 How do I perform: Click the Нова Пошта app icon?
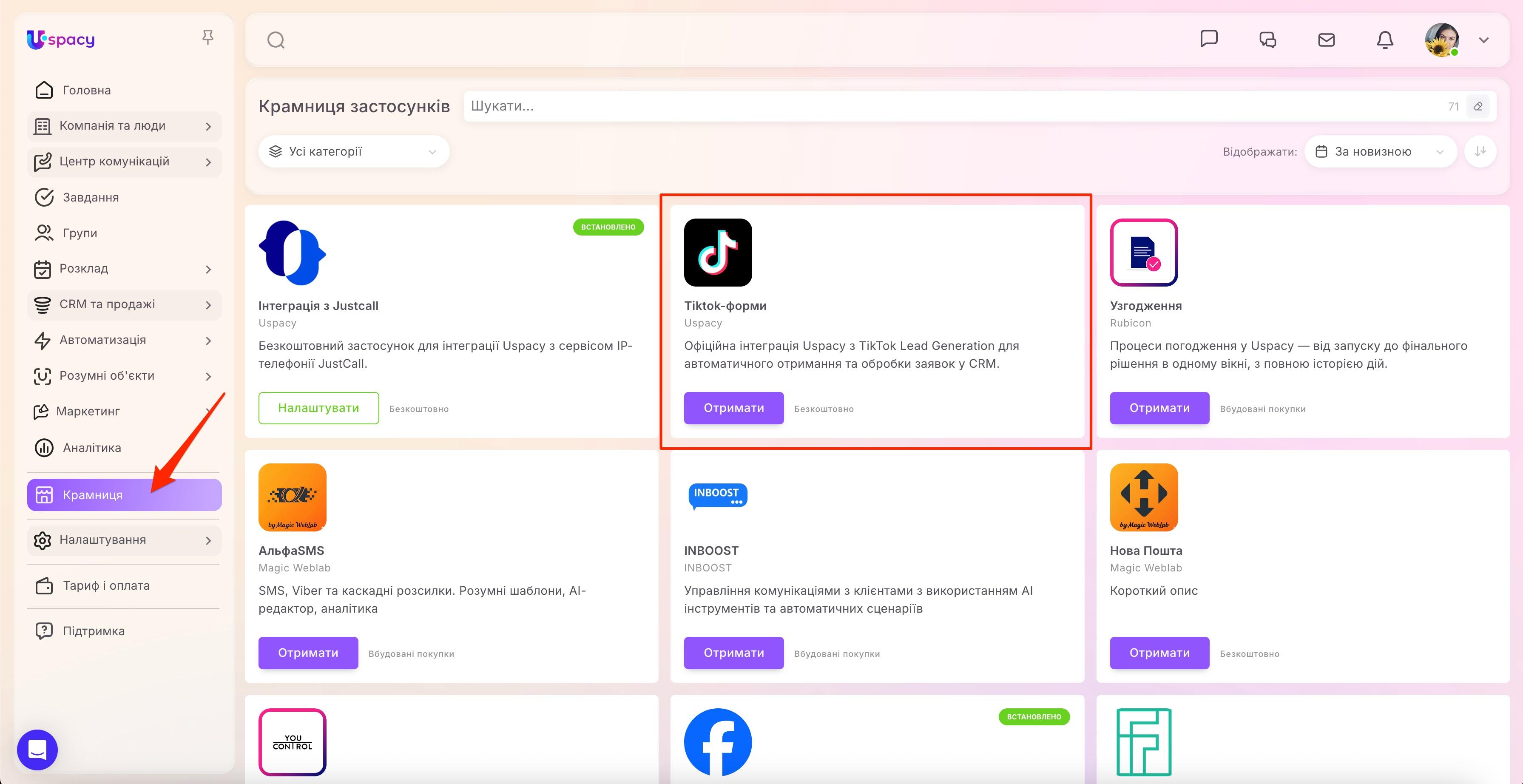(1144, 497)
